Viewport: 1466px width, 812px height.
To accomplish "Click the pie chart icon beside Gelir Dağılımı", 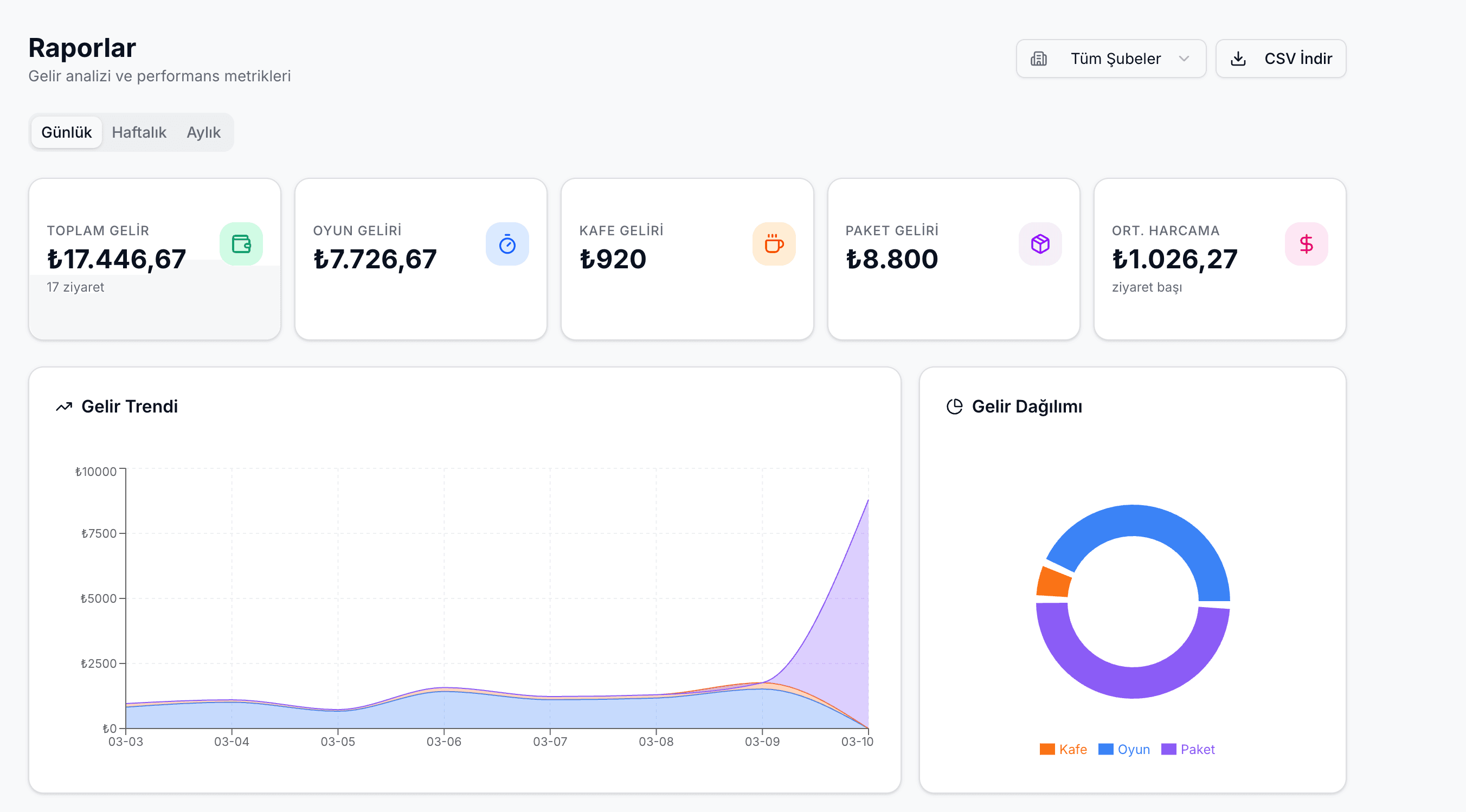I will coord(954,407).
